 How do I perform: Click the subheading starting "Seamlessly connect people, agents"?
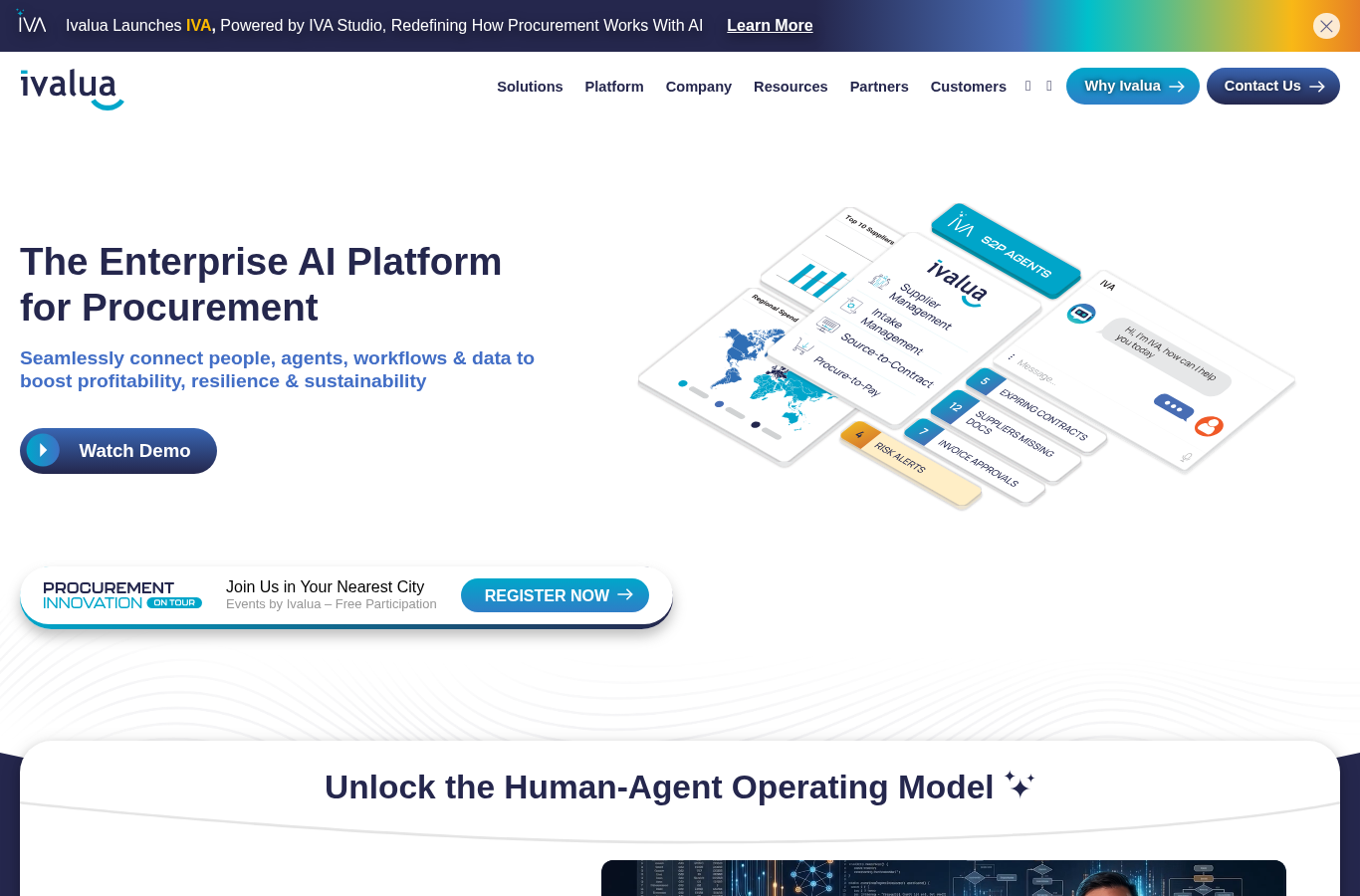pyautogui.click(x=277, y=369)
